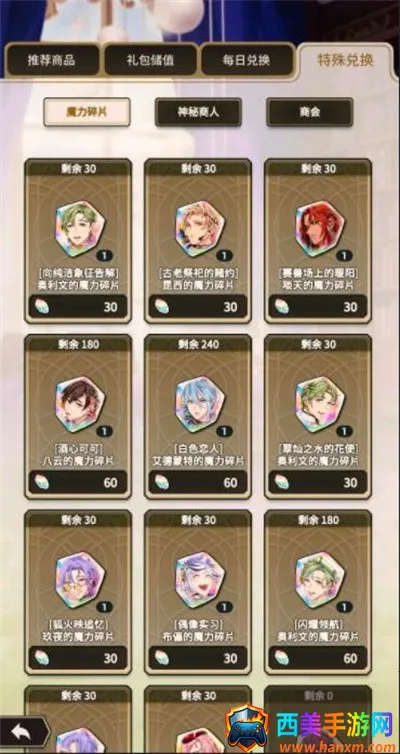Open the 推荐商品 tab
The height and width of the screenshot is (754, 400).
(x=52, y=60)
